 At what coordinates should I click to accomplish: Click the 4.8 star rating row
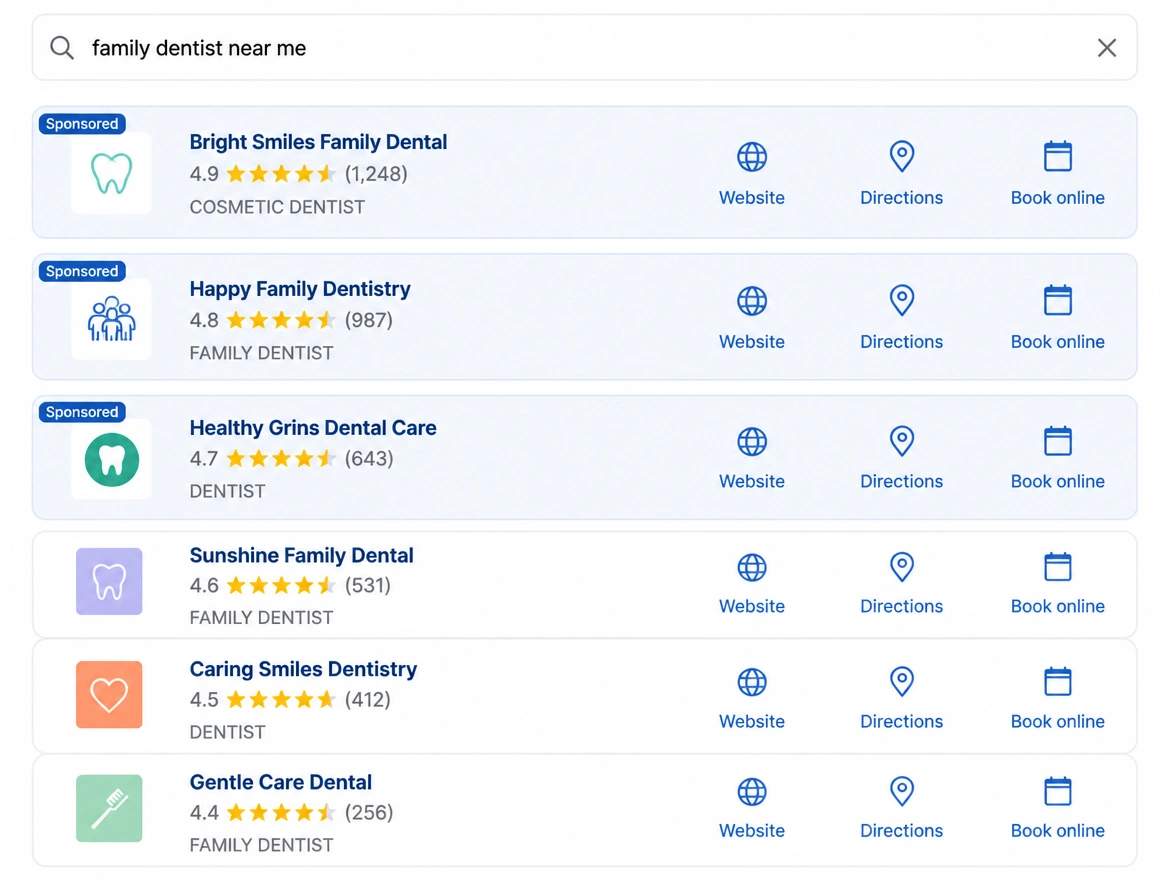tap(291, 320)
